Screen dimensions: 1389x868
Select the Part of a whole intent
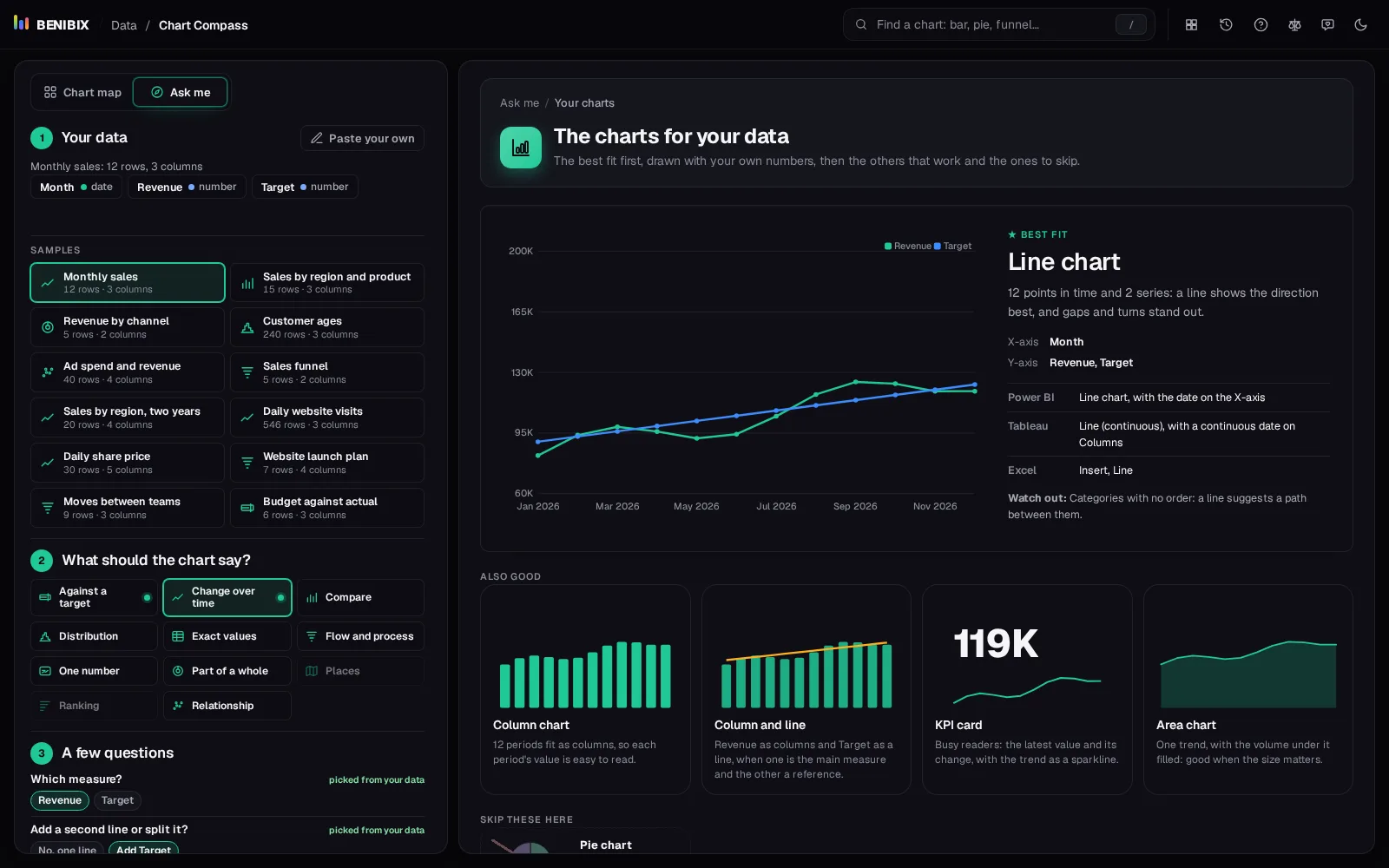pos(227,671)
